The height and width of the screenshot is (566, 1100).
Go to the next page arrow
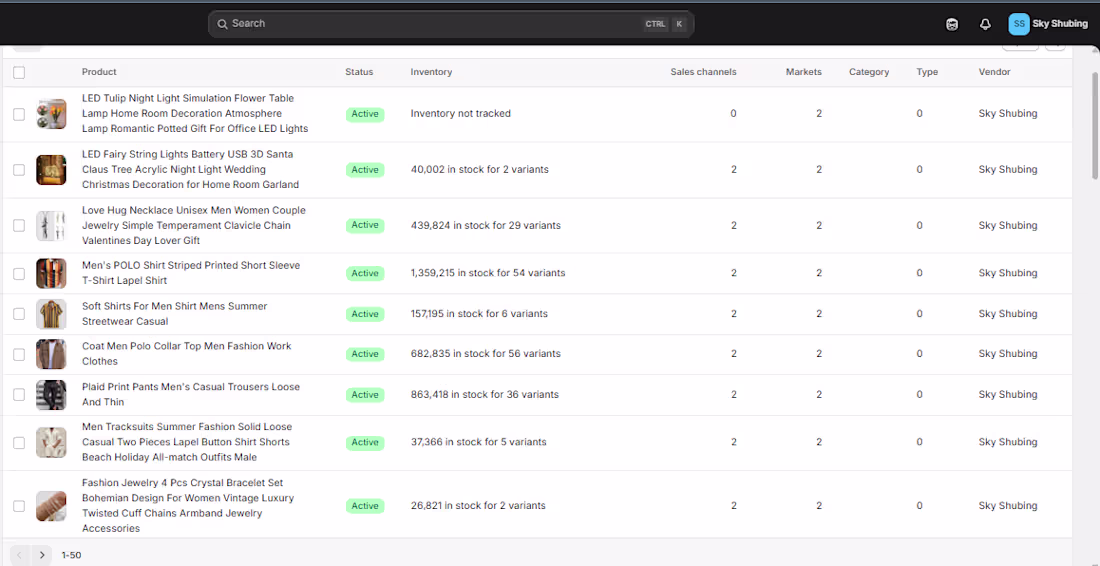coord(42,555)
